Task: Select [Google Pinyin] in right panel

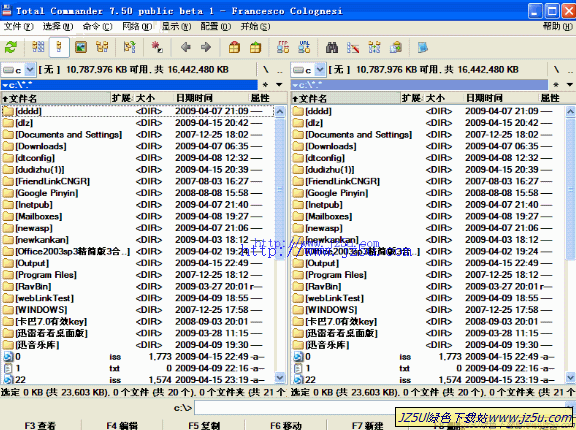Action: tap(337, 193)
